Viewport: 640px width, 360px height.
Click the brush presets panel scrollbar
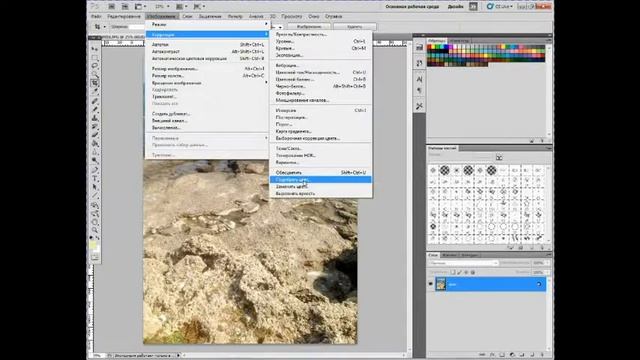549,203
